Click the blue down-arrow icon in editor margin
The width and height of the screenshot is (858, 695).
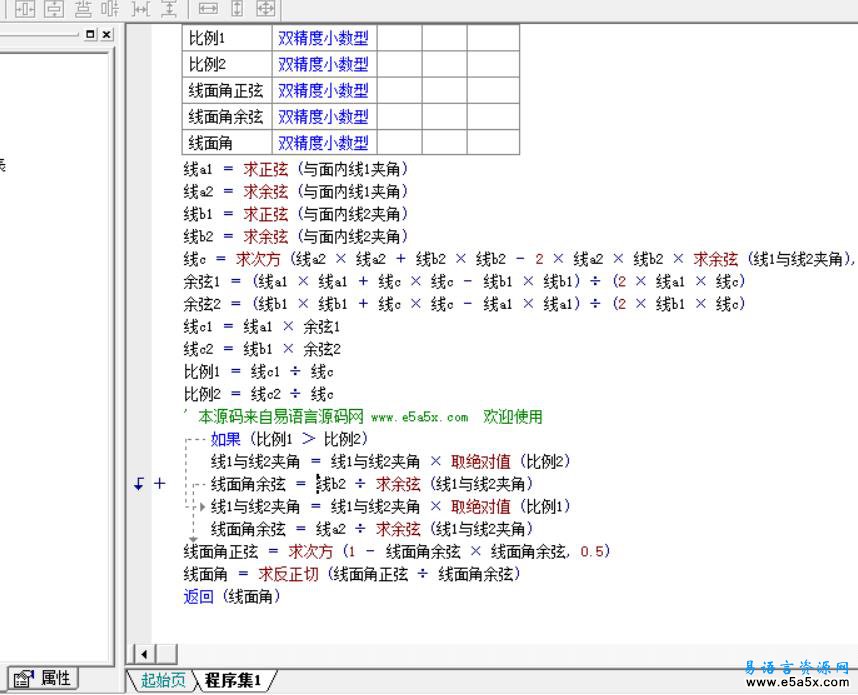pyautogui.click(x=138, y=483)
